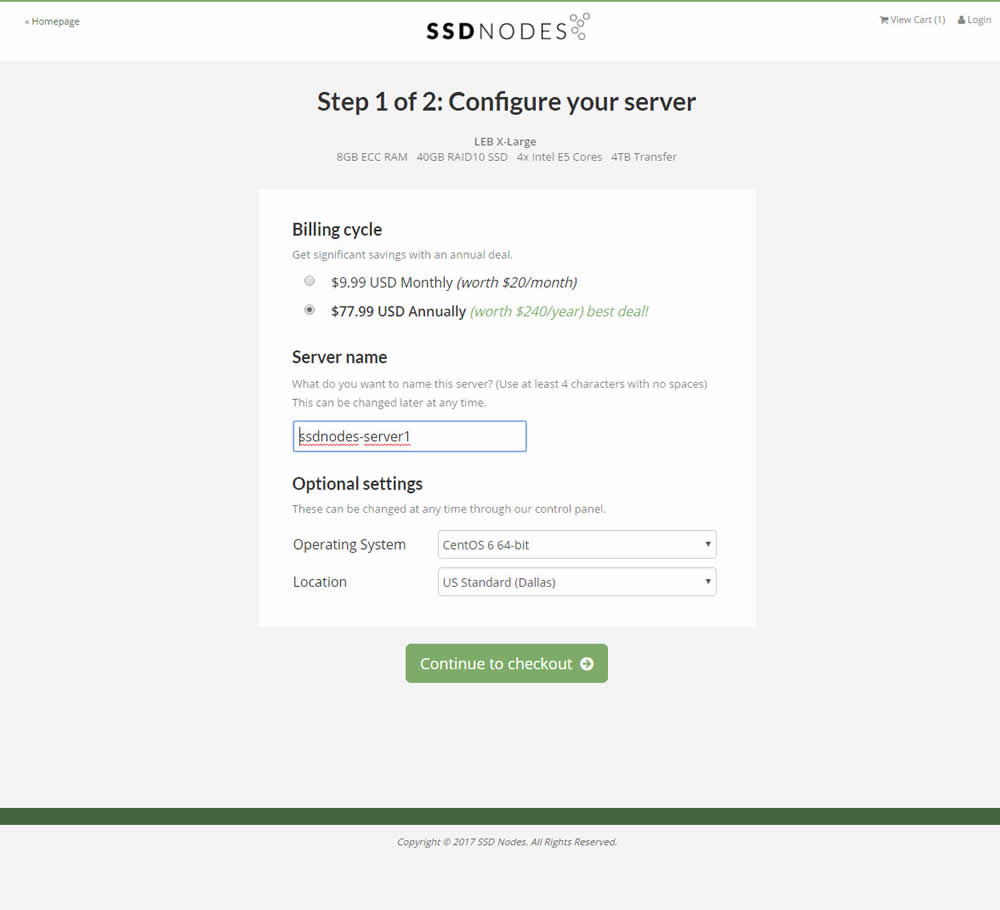Click the "Operating System" field label

[x=349, y=545]
